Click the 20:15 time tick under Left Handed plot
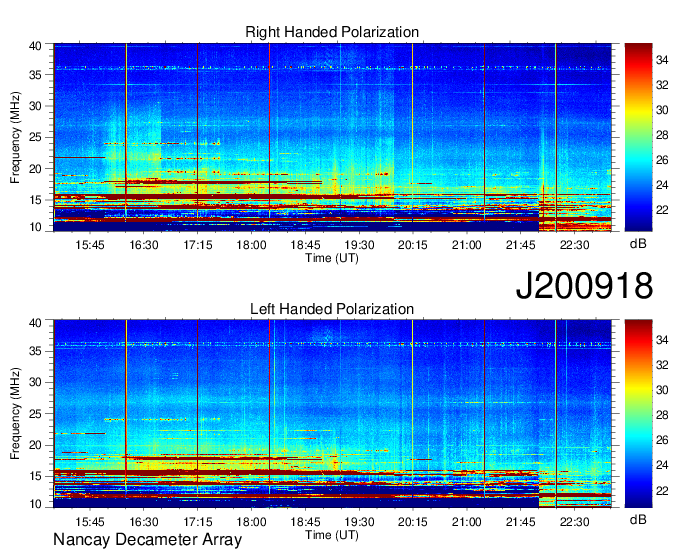 coord(413,522)
